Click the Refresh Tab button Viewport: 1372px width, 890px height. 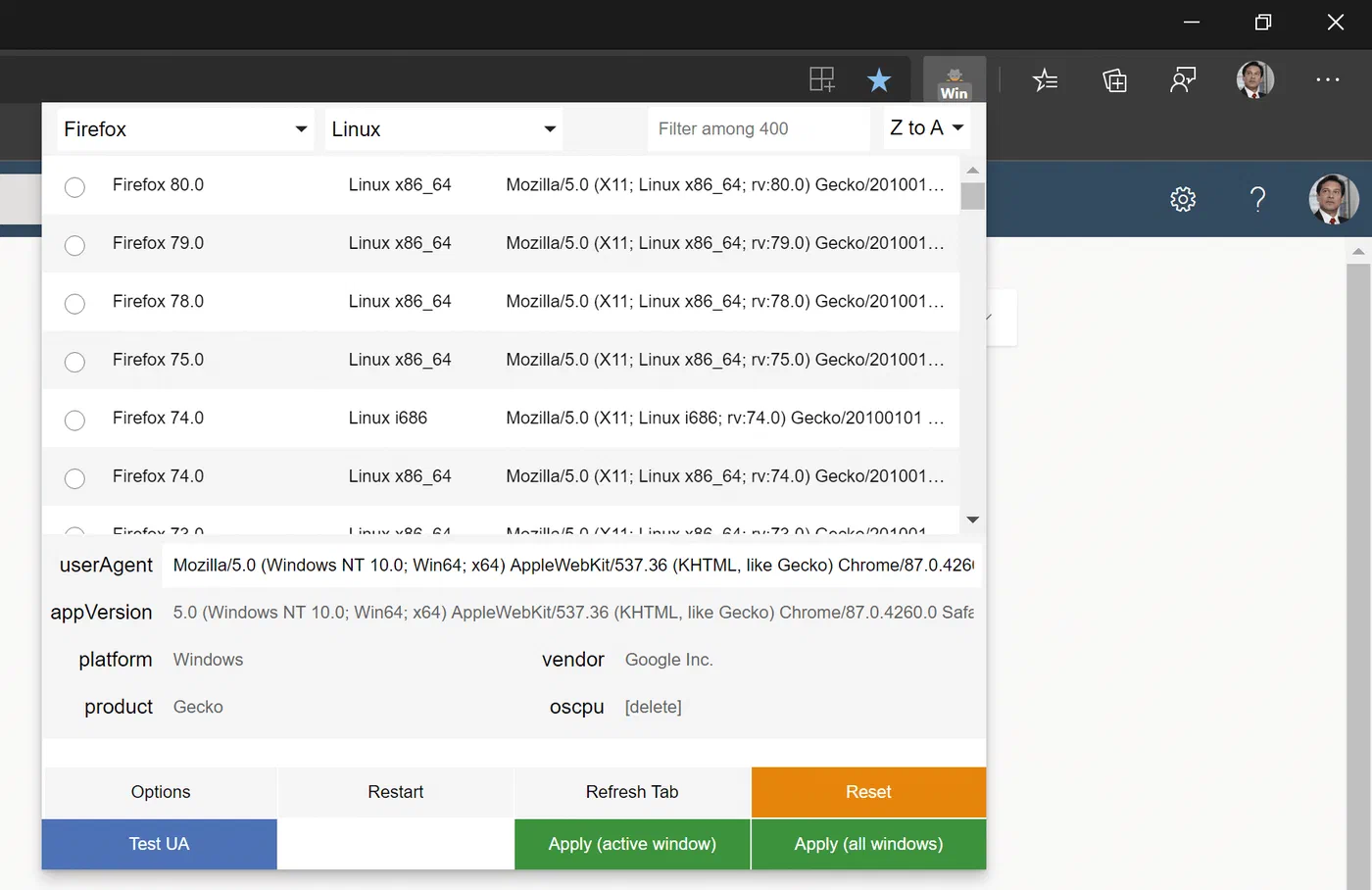tap(632, 792)
